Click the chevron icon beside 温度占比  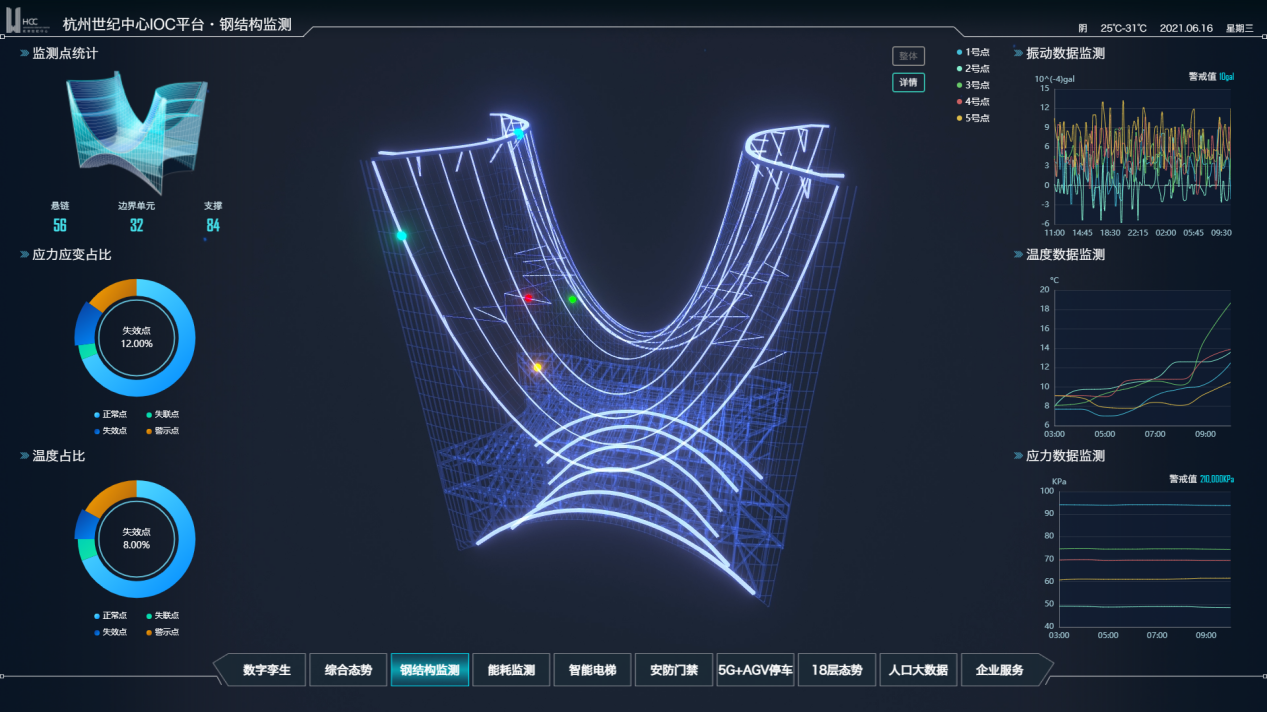click(24, 456)
